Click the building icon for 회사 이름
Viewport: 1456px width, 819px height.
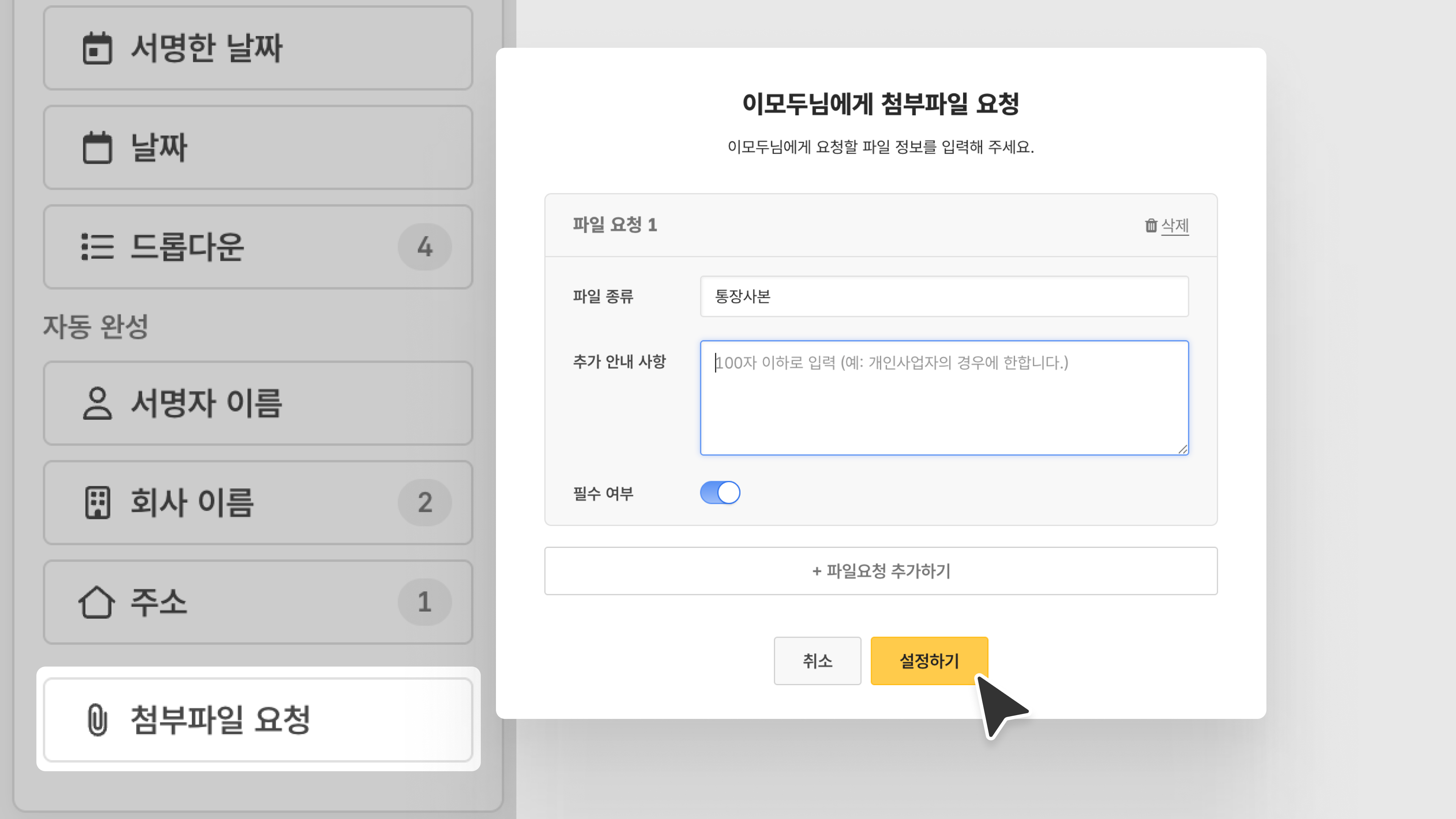(x=97, y=502)
